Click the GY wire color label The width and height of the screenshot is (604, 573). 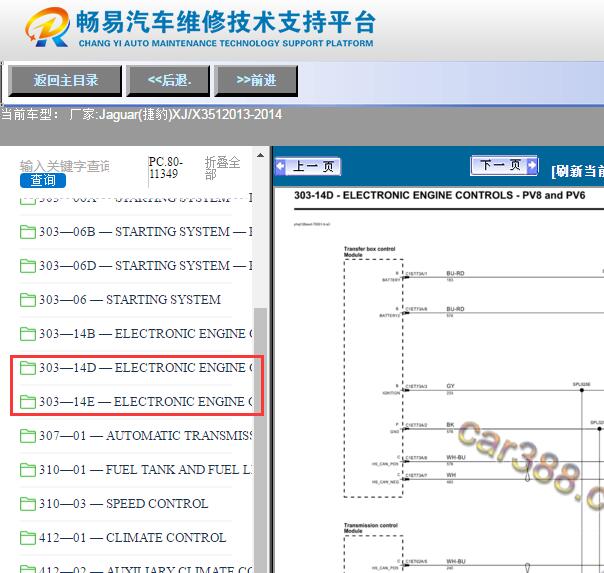[x=450, y=386]
